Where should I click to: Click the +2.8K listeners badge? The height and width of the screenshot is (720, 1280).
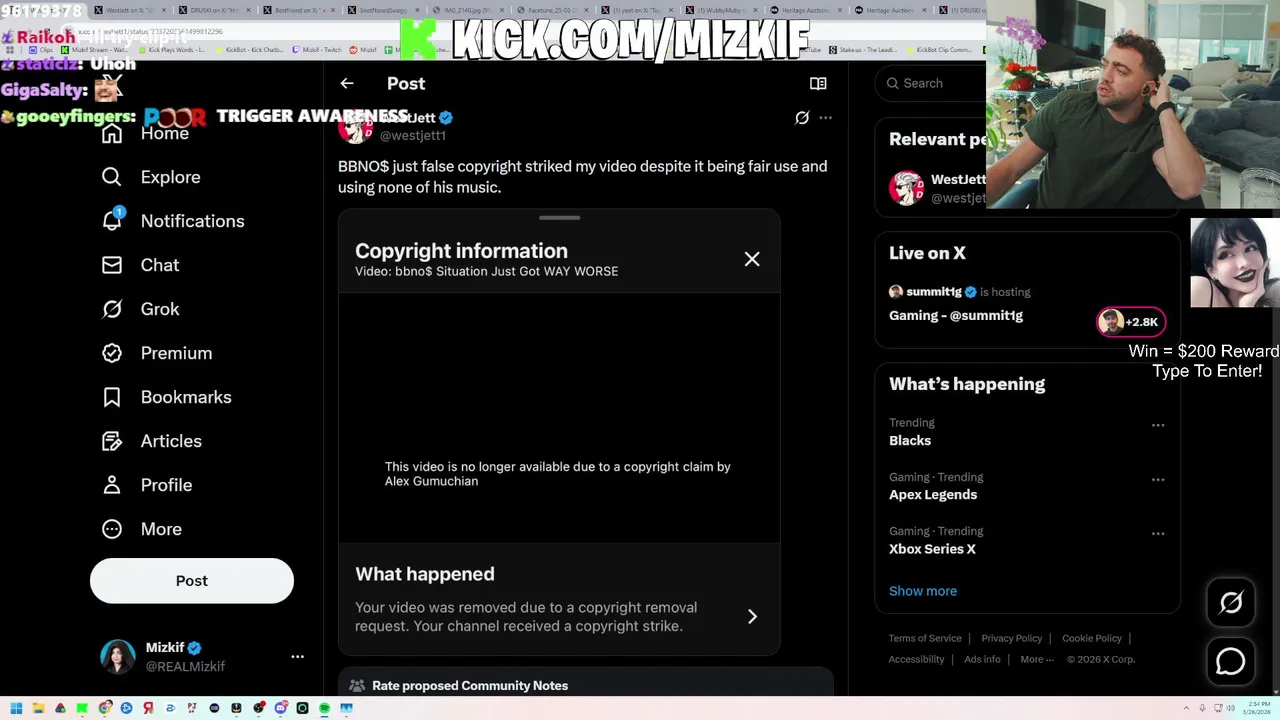(x=1131, y=322)
